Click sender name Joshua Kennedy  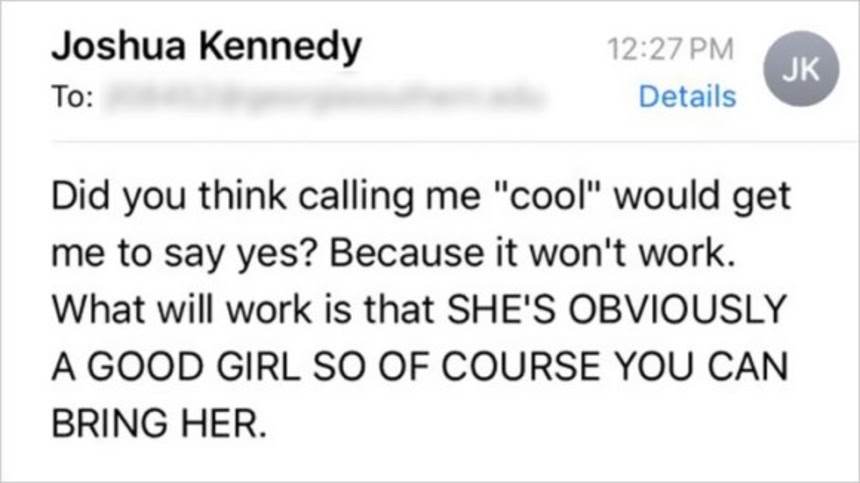[x=205, y=46]
